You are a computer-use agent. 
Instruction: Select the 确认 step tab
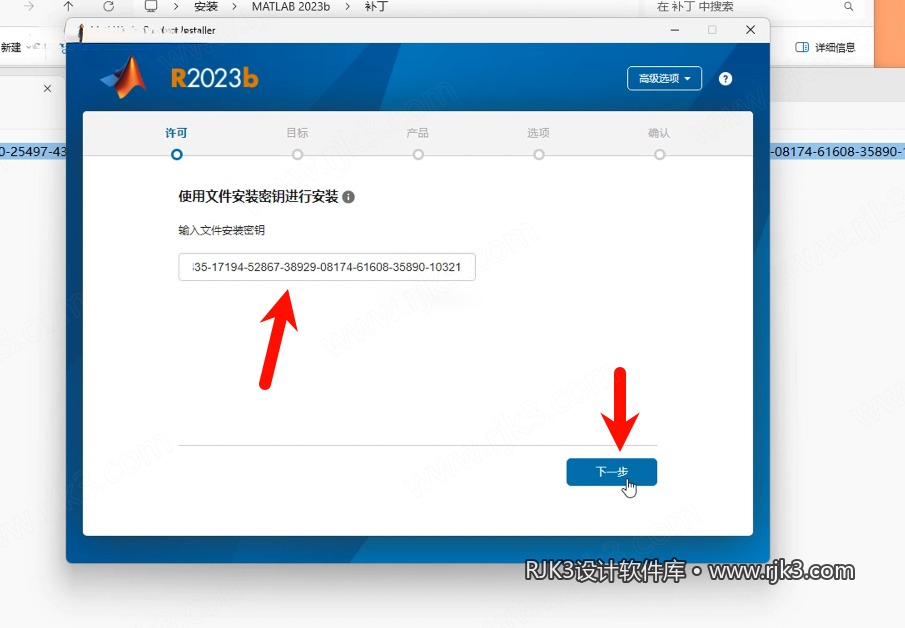[659, 133]
